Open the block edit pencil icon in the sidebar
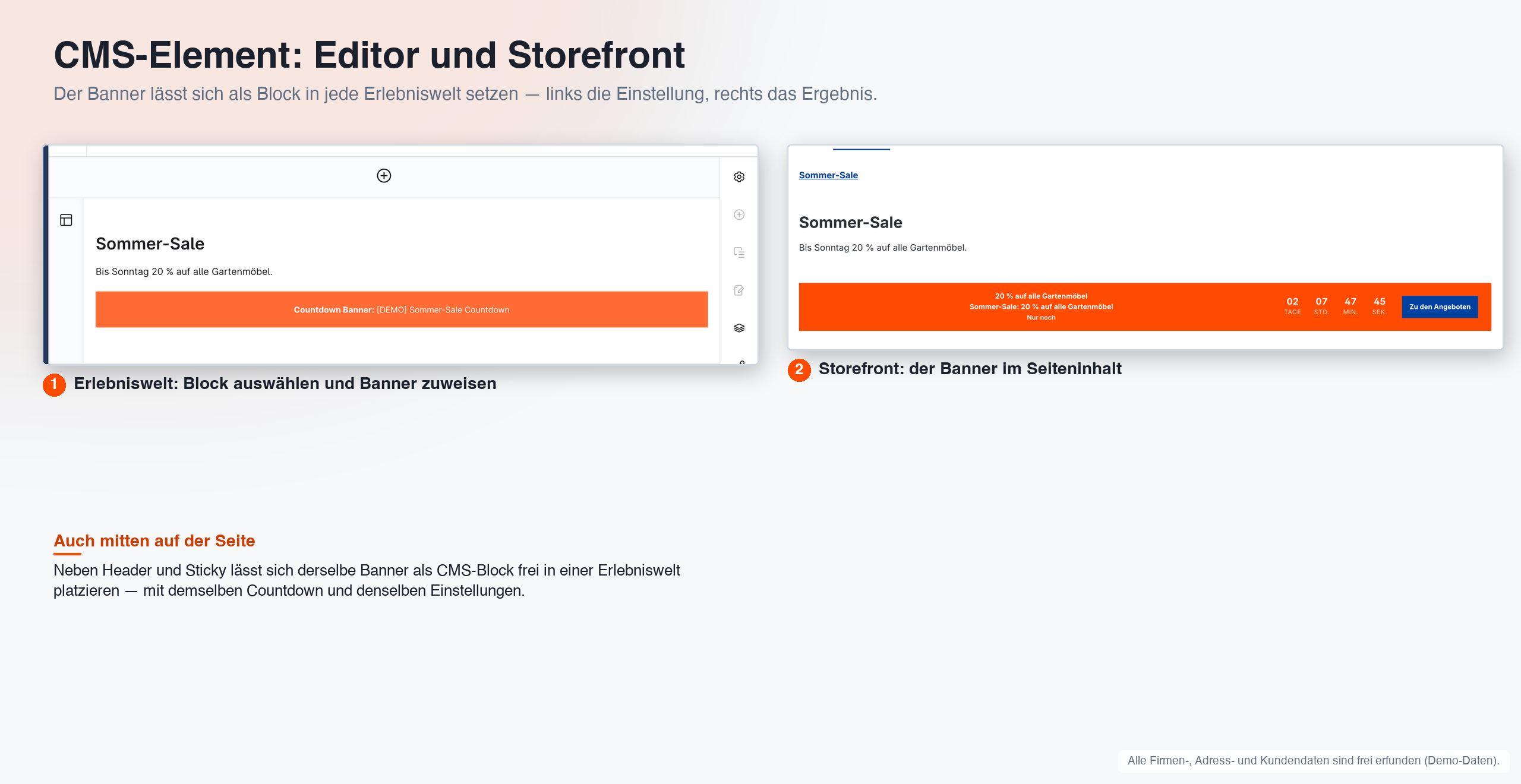This screenshot has height=784, width=1521. click(739, 290)
